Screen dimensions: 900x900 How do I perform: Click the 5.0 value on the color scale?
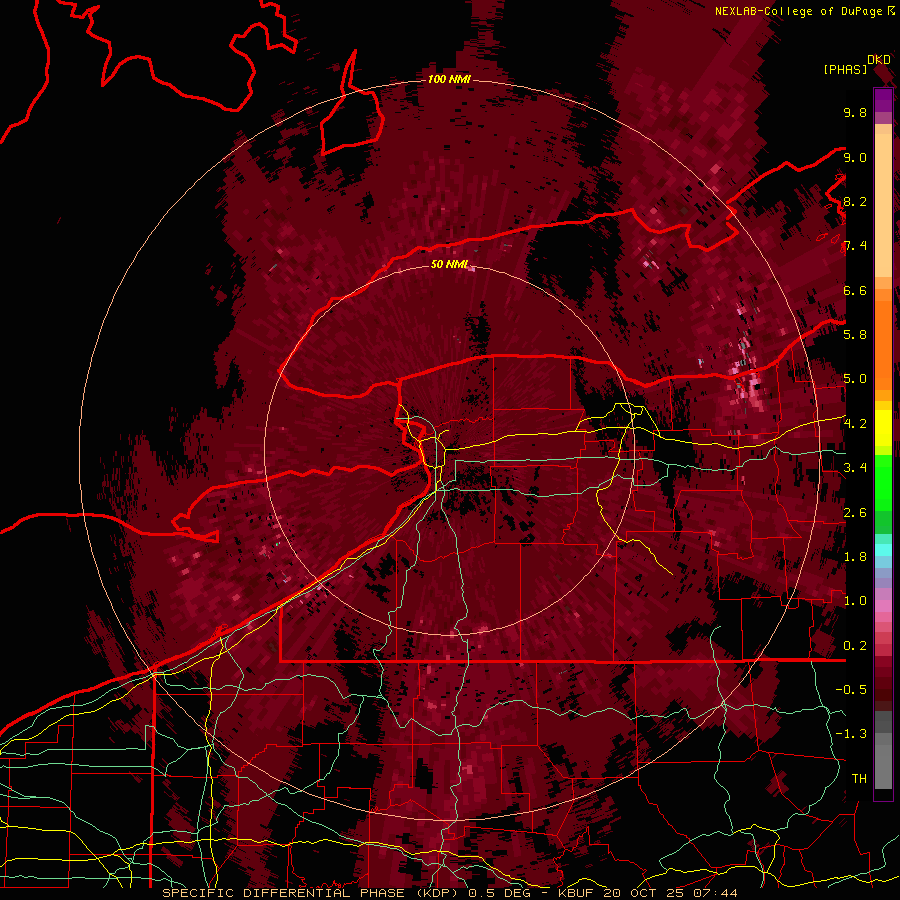(855, 379)
